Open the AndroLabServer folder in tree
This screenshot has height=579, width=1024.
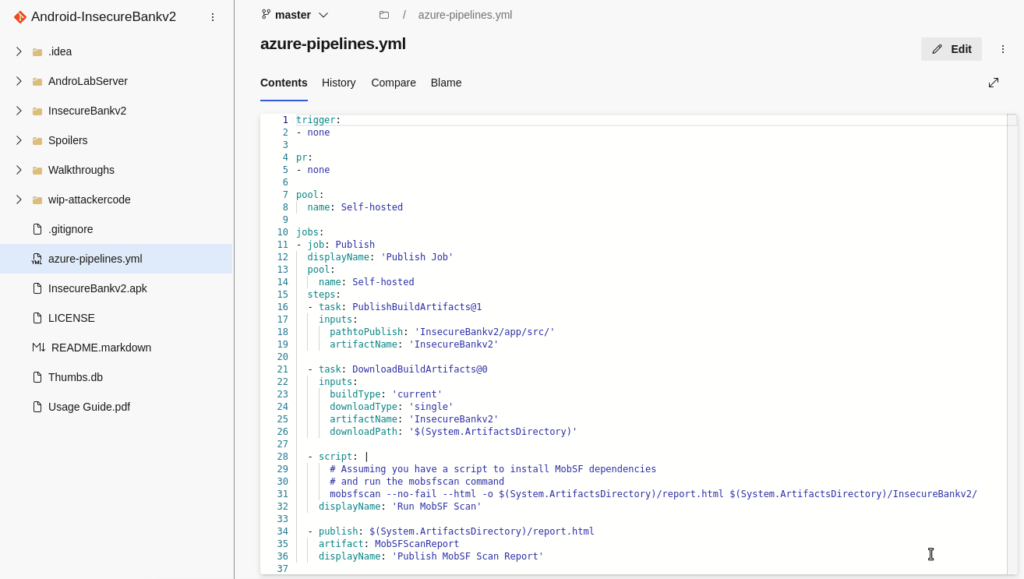(x=88, y=81)
